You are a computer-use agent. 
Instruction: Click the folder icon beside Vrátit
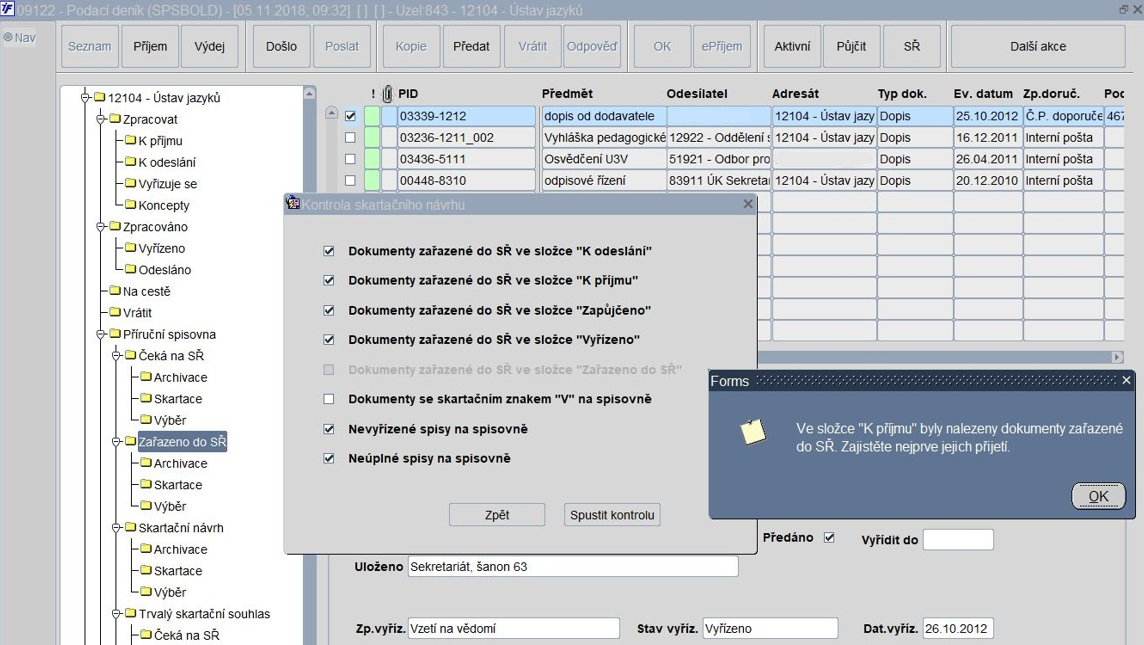pyautogui.click(x=114, y=313)
